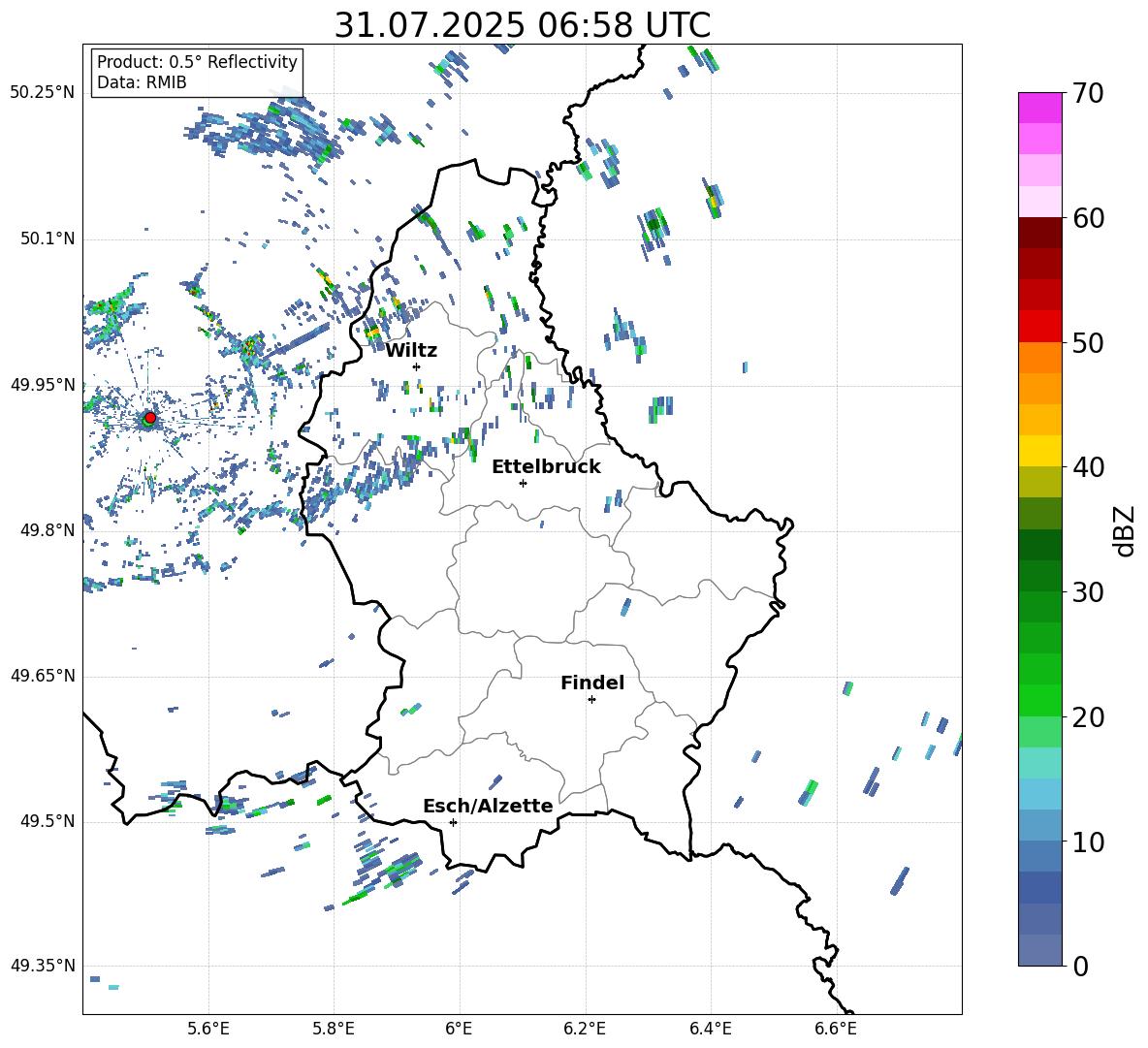Click the magenta top colorbar segment
Screen dimensions: 1148x1048
[x=1039, y=109]
